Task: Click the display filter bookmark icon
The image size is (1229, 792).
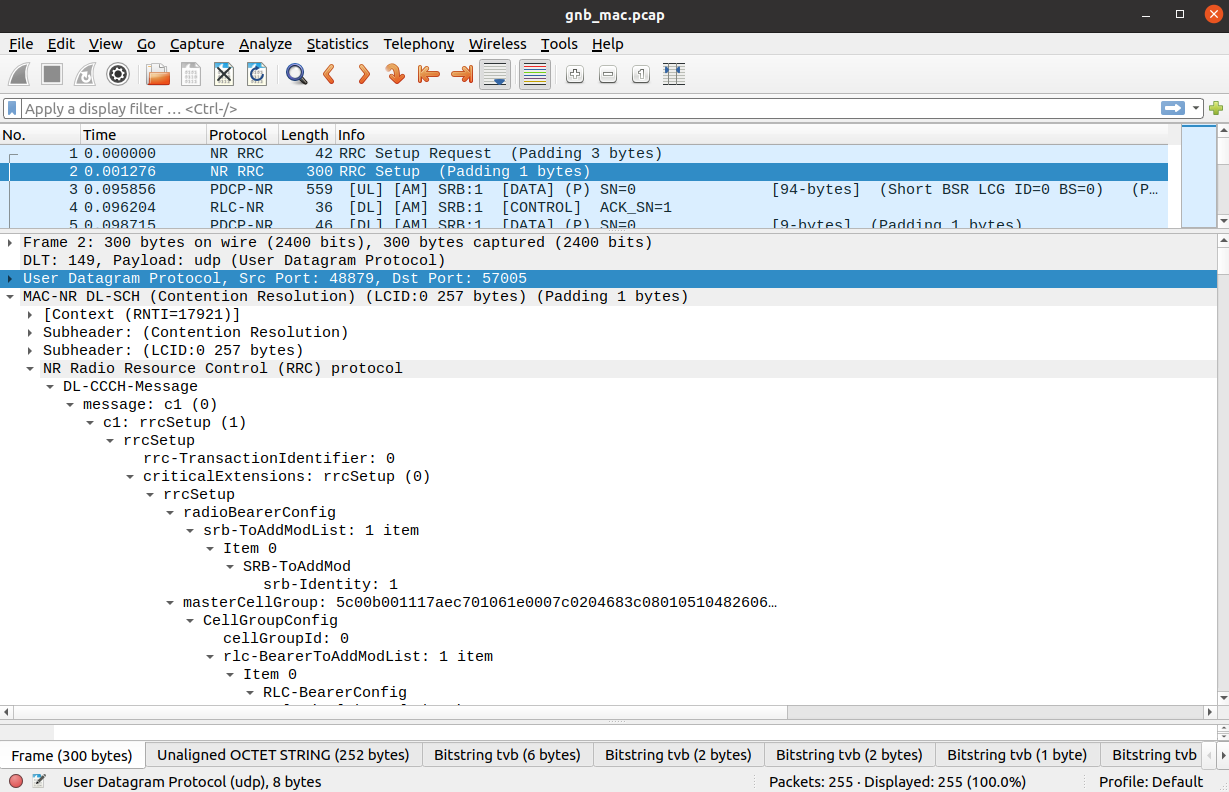Action: 12,108
